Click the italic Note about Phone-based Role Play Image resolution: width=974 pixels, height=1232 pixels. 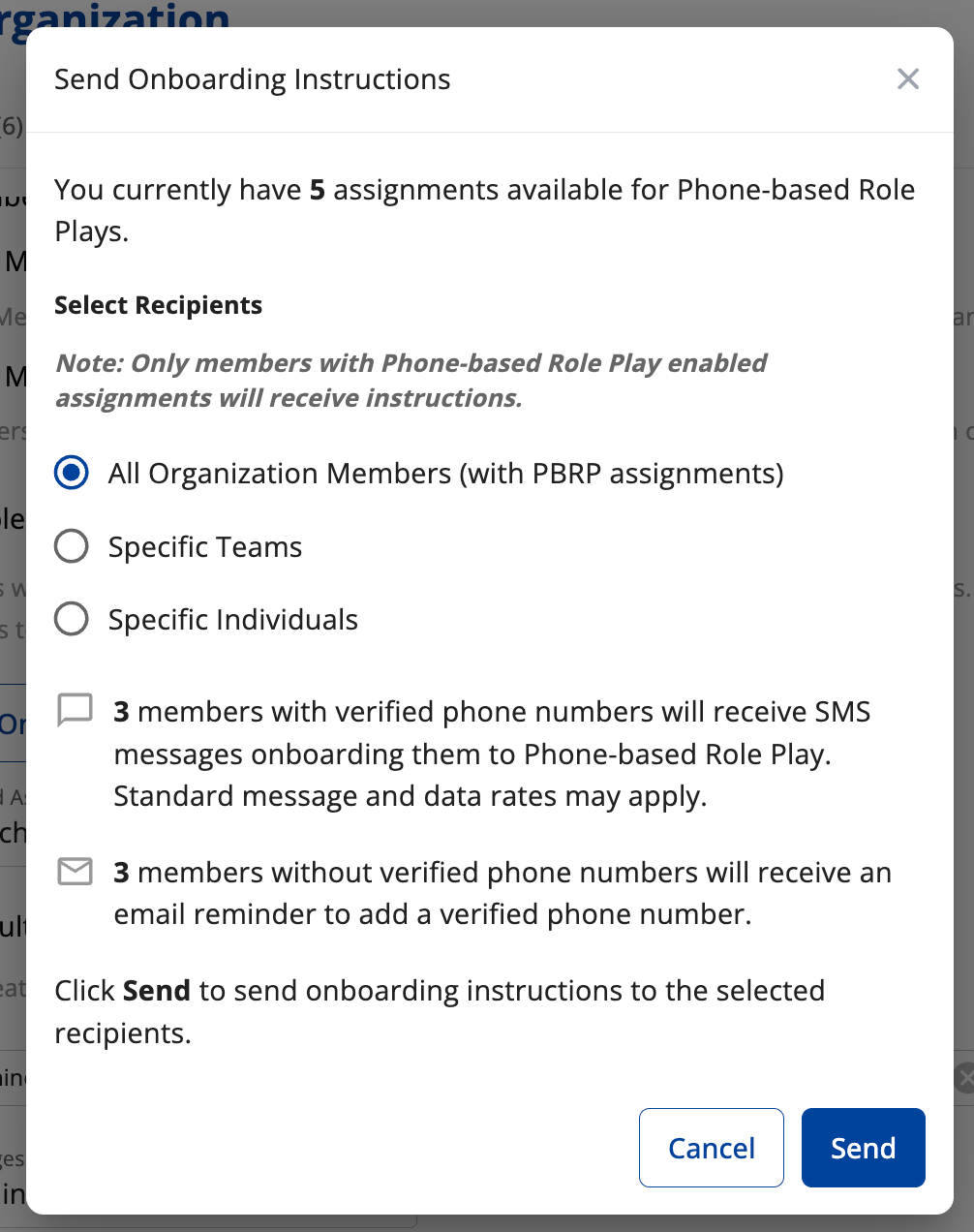(x=411, y=381)
